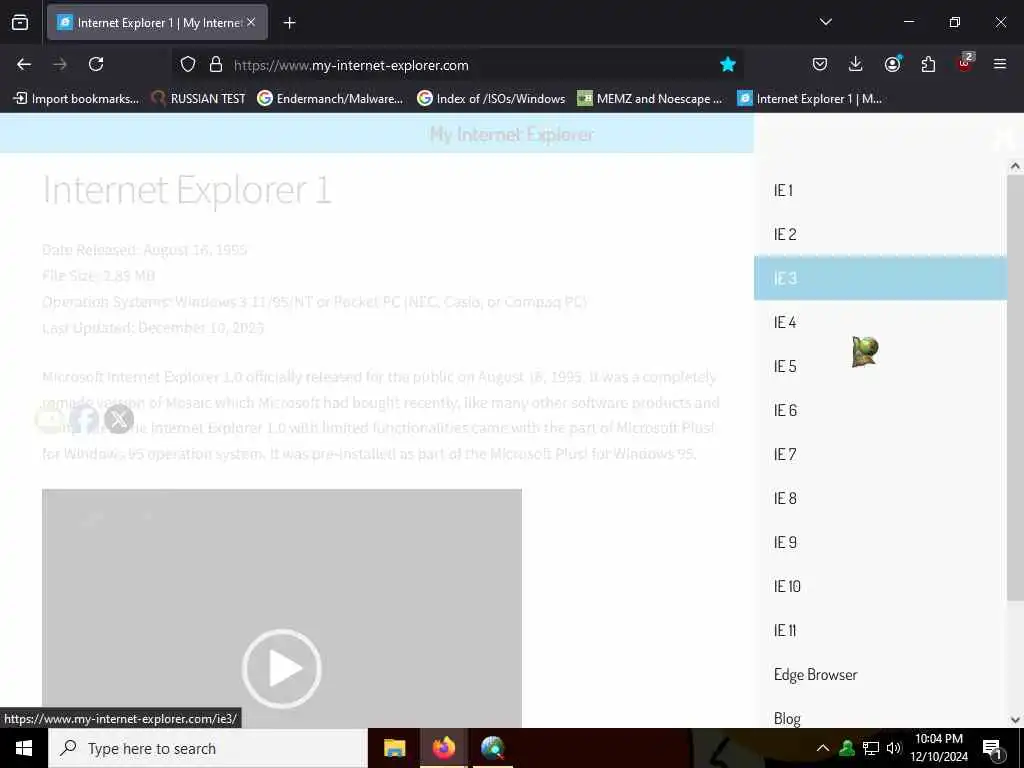Go back one page
The width and height of the screenshot is (1024, 768).
pos(24,64)
